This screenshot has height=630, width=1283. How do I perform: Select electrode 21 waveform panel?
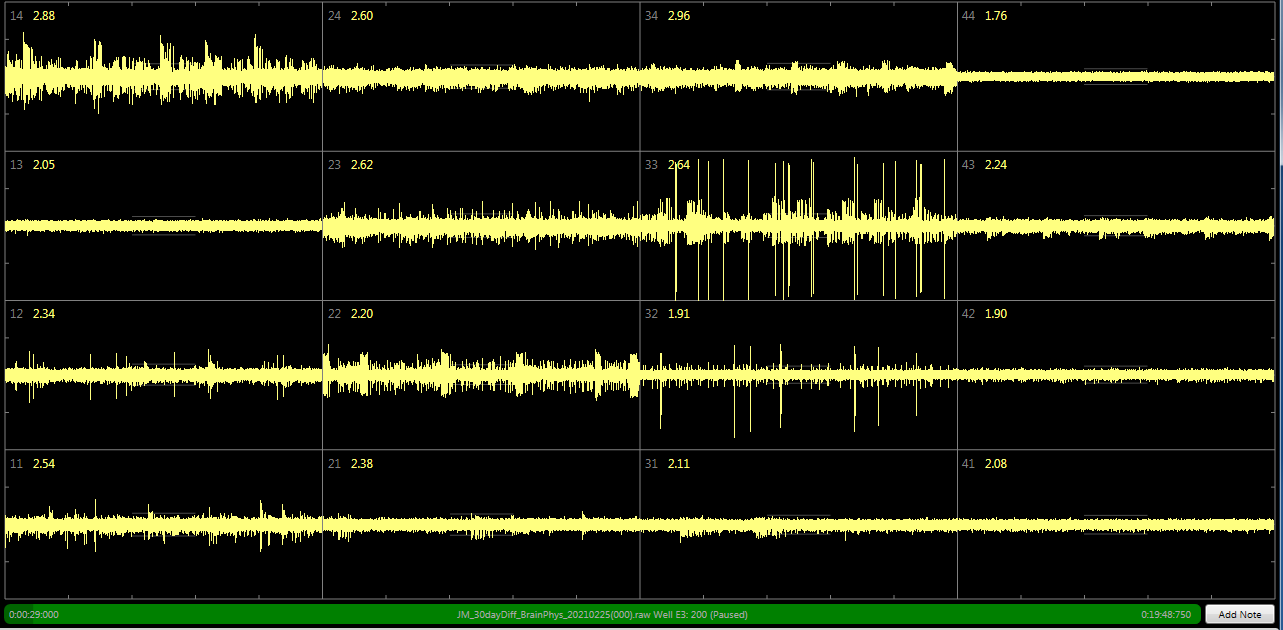pyautogui.click(x=481, y=525)
